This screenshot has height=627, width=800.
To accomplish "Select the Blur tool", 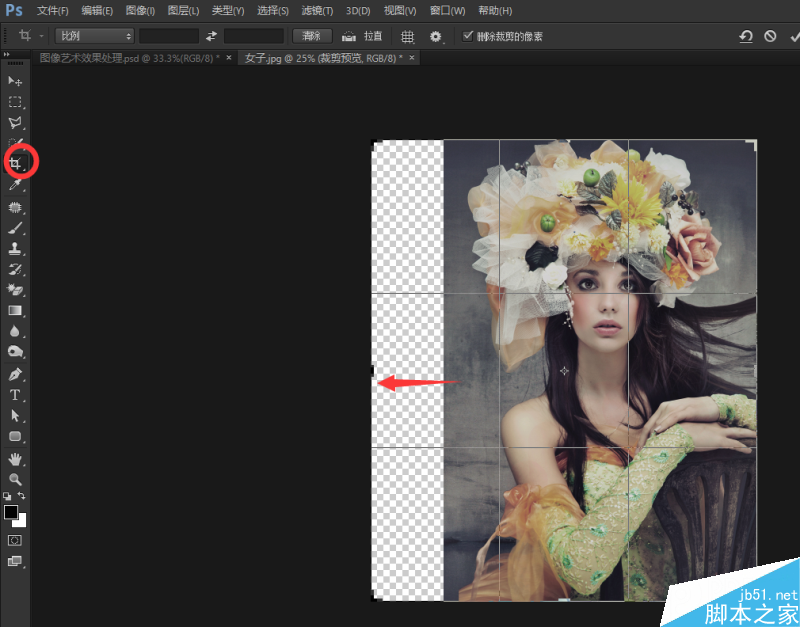I will click(15, 332).
